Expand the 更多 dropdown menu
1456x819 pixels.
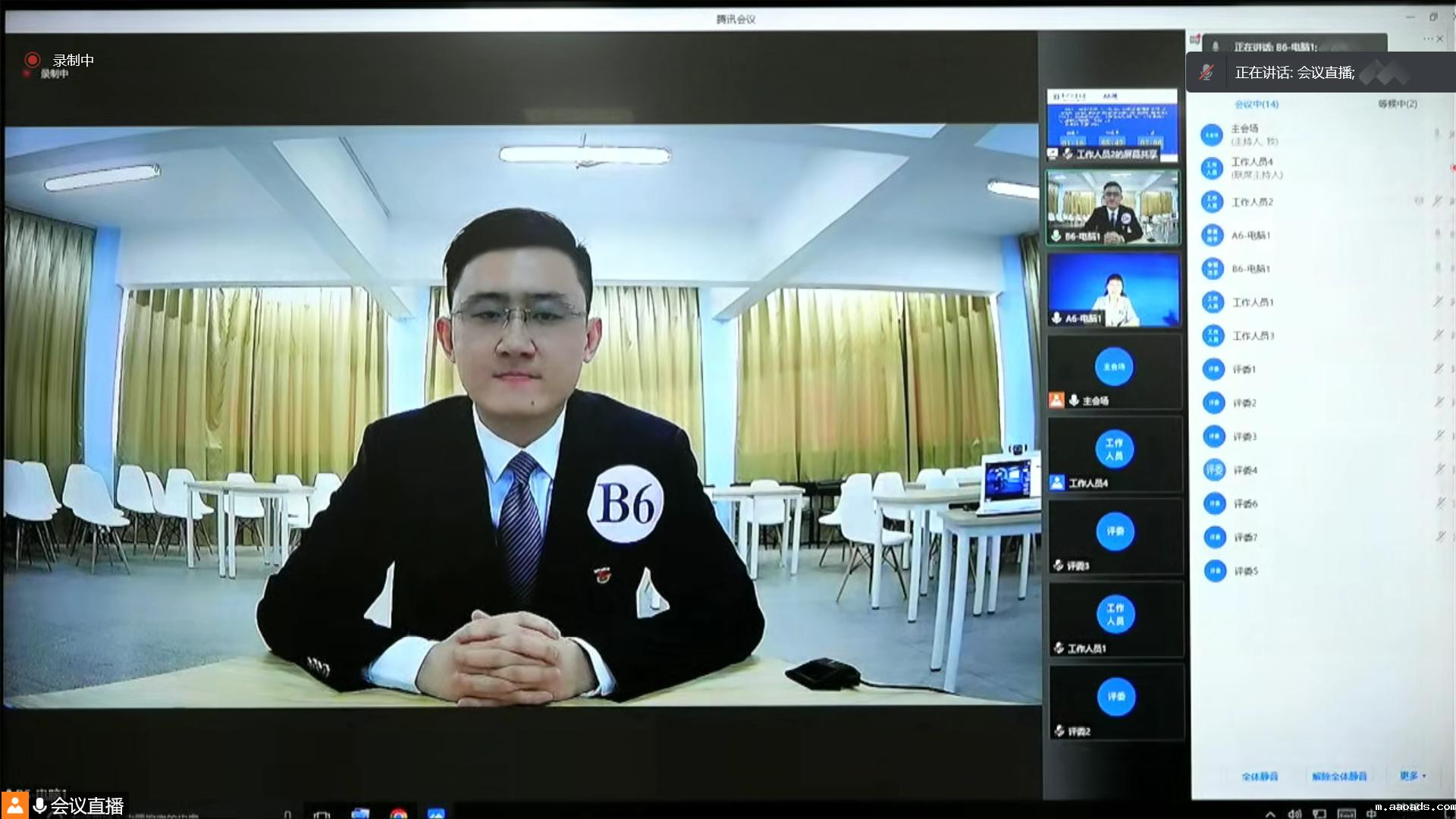click(x=1412, y=775)
